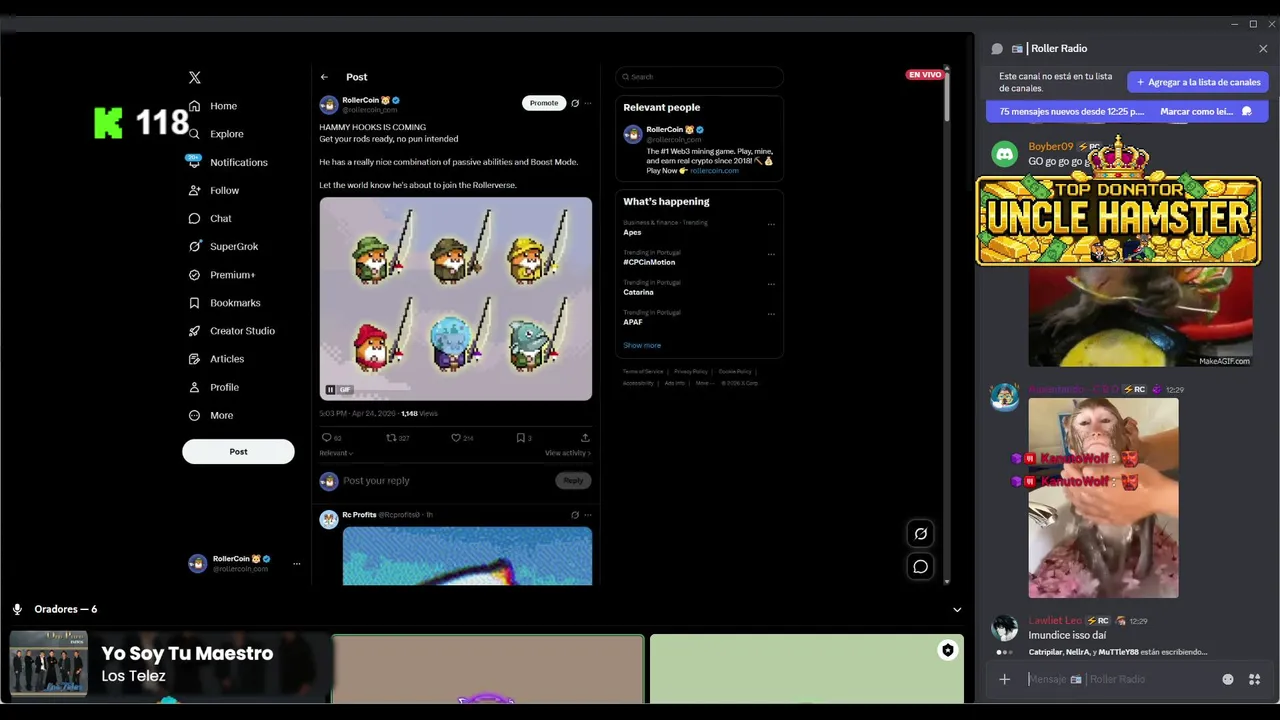
Task: Click floating chat messages button
Action: 921,567
